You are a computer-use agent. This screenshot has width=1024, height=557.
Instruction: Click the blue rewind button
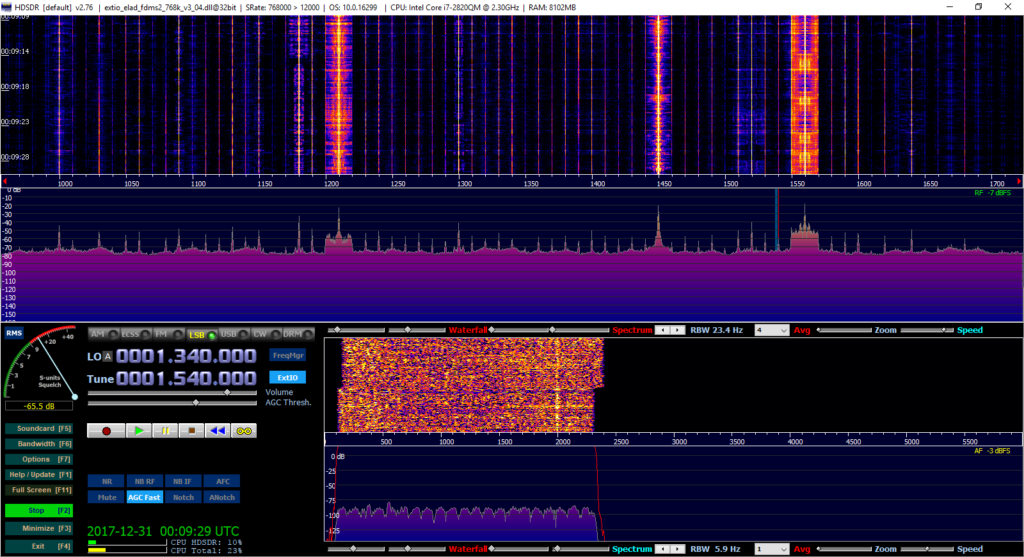pyautogui.click(x=217, y=431)
